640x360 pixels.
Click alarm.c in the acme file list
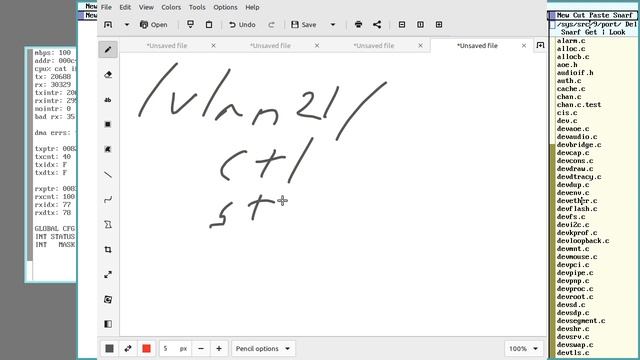tap(571, 41)
